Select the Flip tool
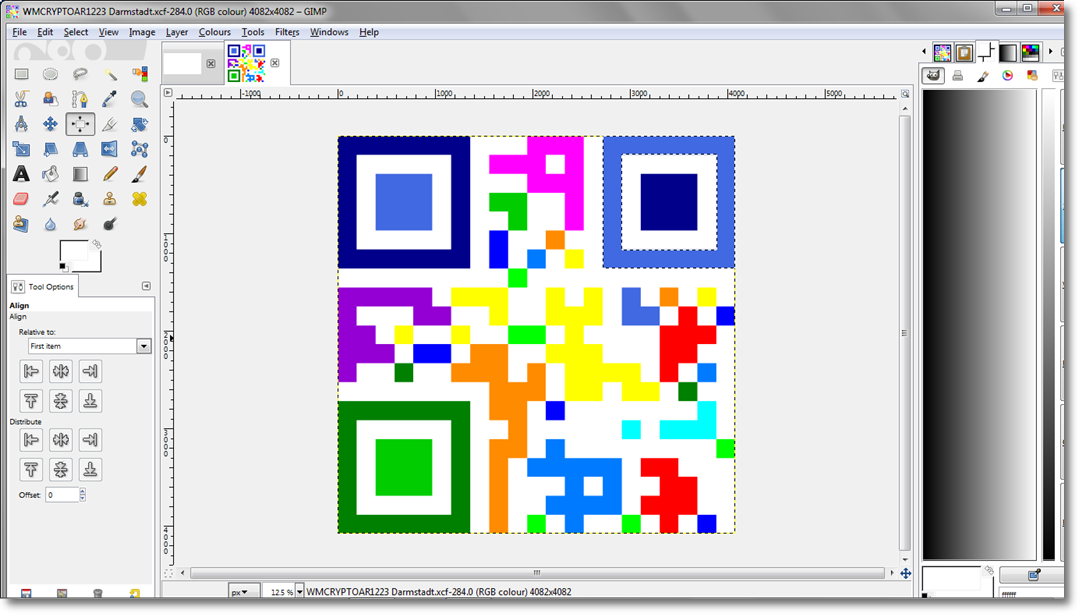1080x615 pixels. coord(110,149)
